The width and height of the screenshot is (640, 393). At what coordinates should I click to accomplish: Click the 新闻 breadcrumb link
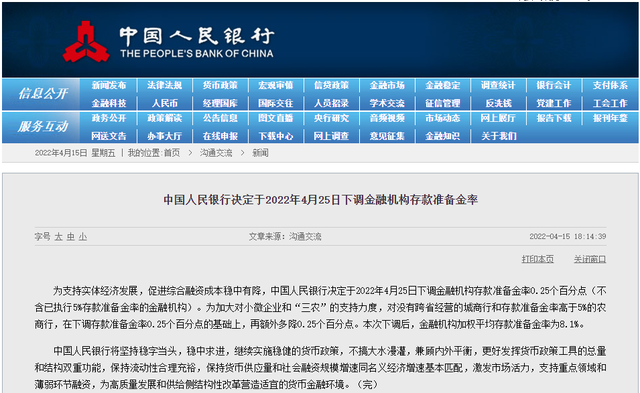coord(260,153)
